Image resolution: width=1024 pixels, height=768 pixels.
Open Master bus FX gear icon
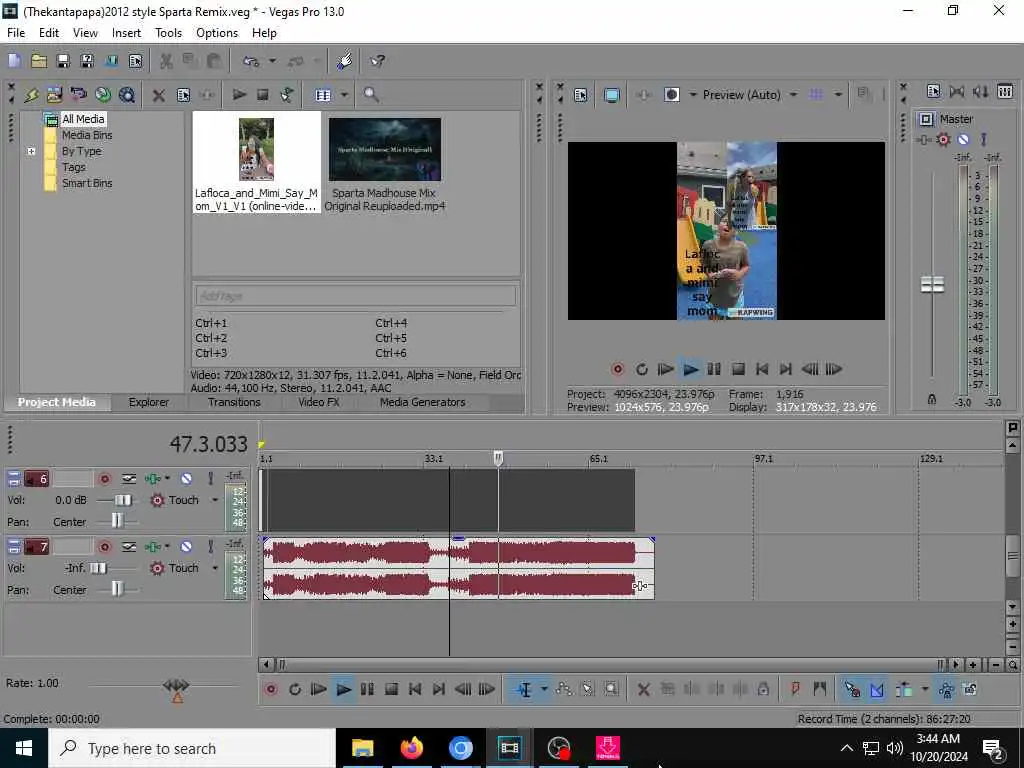pos(943,139)
